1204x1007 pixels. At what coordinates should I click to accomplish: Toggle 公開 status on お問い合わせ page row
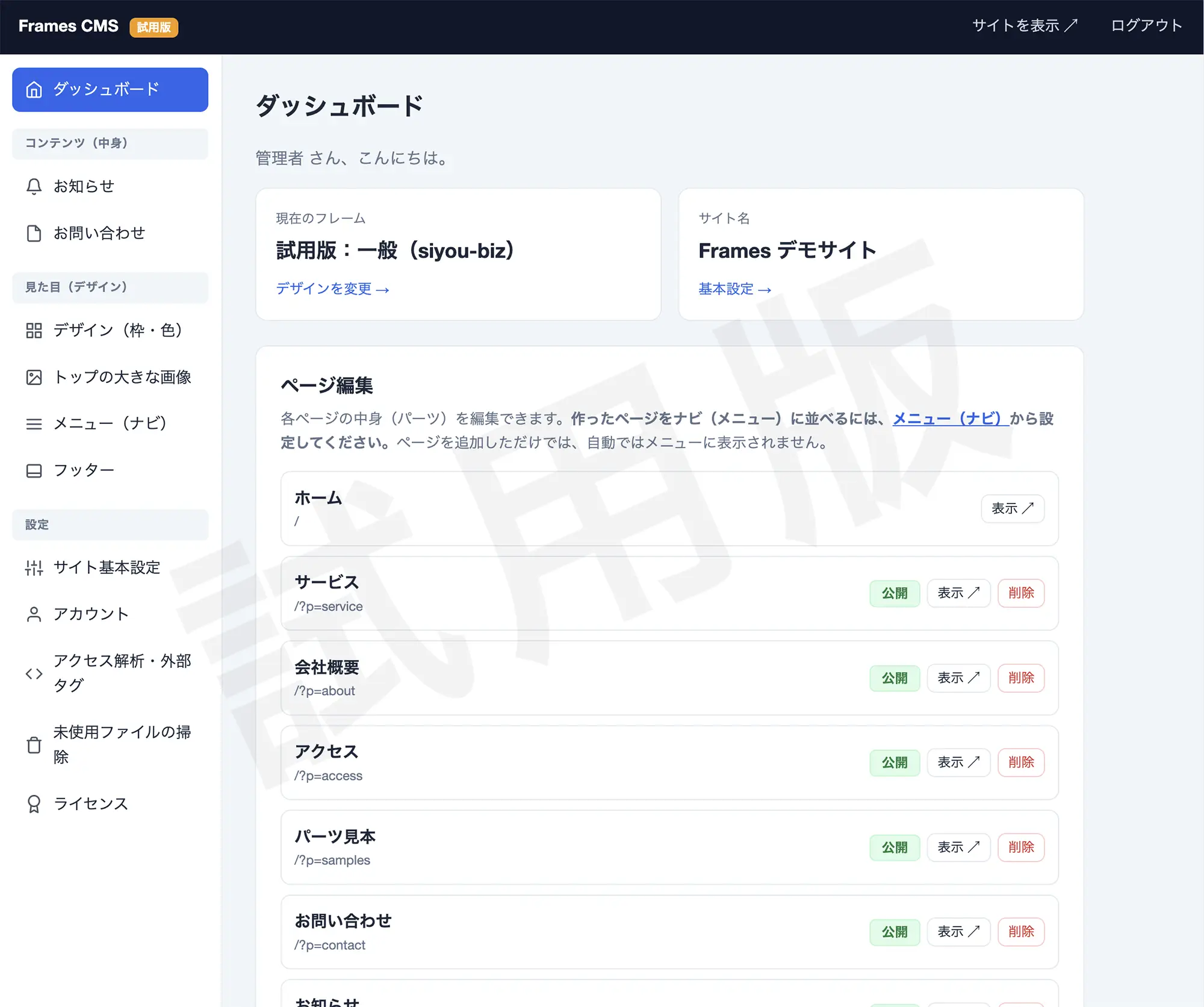click(895, 932)
